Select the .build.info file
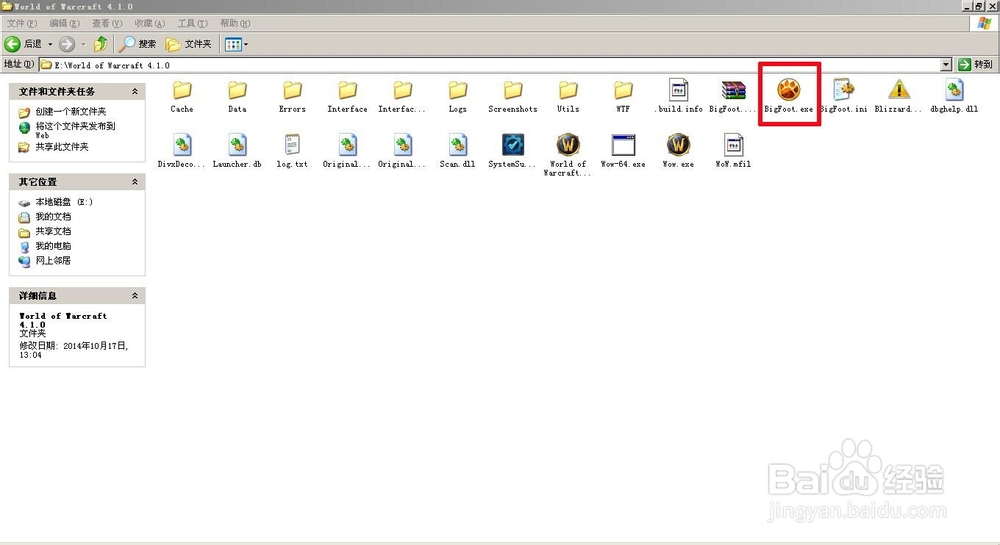This screenshot has width=1000, height=545. (679, 96)
